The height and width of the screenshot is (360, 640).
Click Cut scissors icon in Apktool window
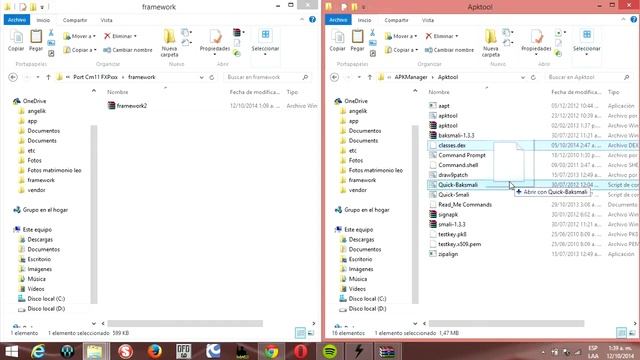[372, 33]
